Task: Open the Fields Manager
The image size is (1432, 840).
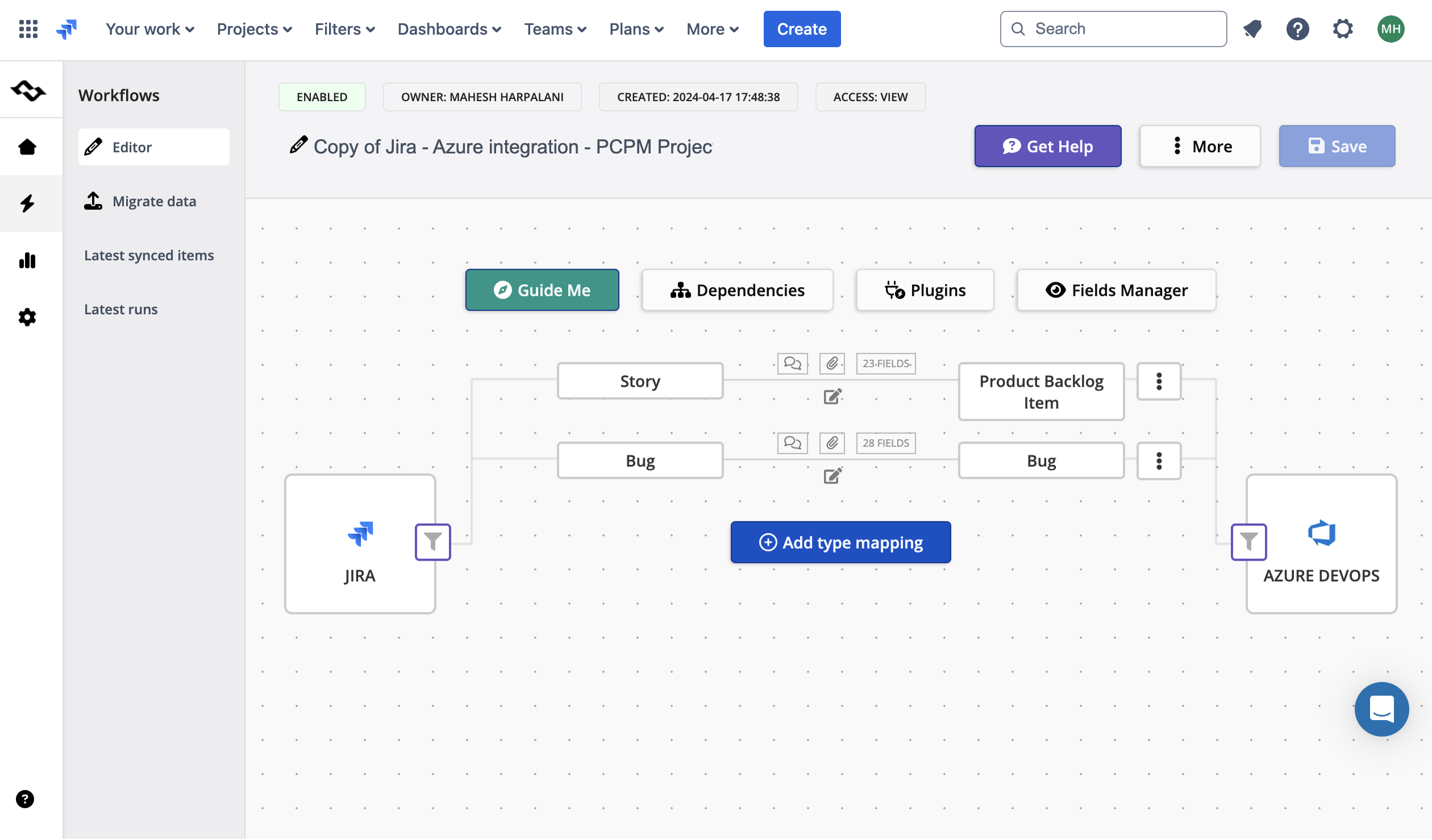Action: 1117,290
